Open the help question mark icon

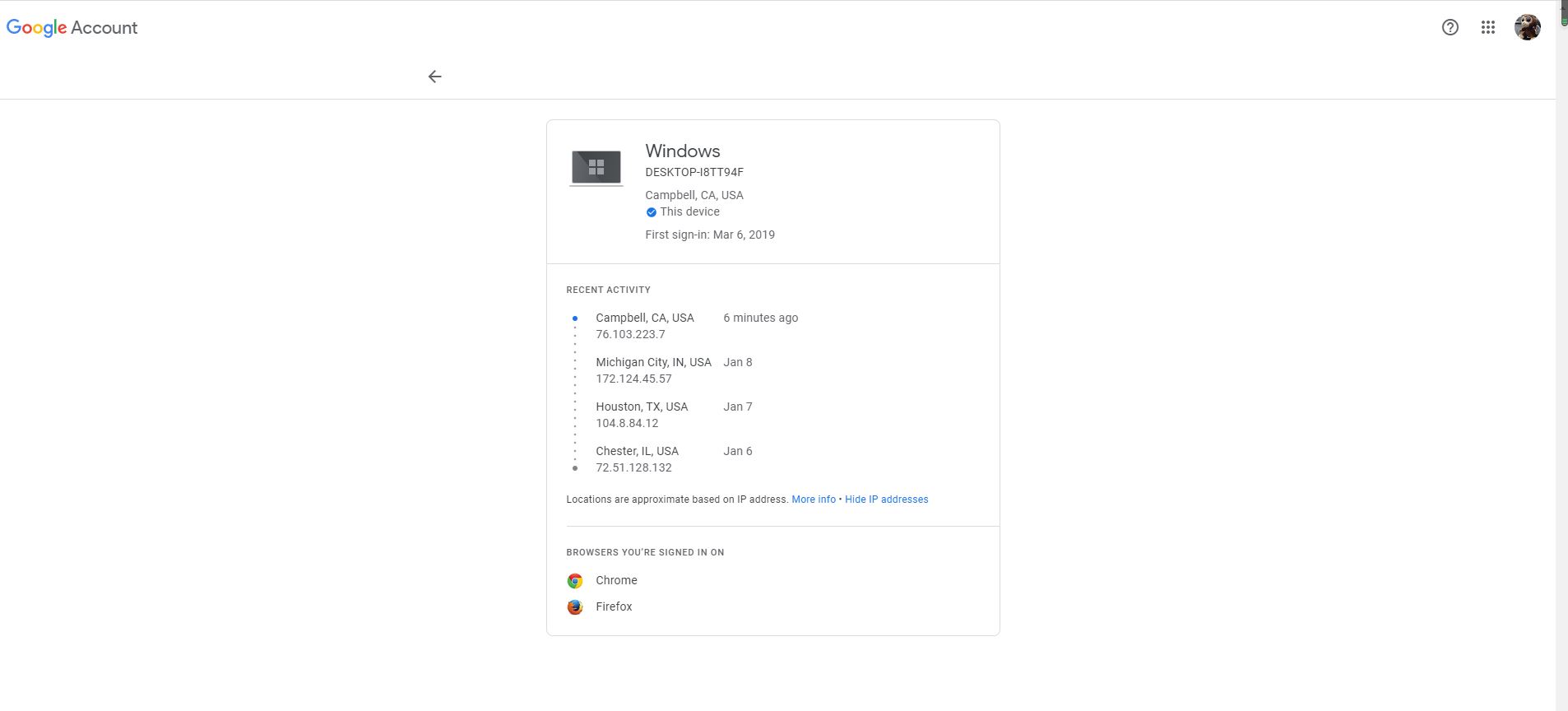(x=1450, y=27)
